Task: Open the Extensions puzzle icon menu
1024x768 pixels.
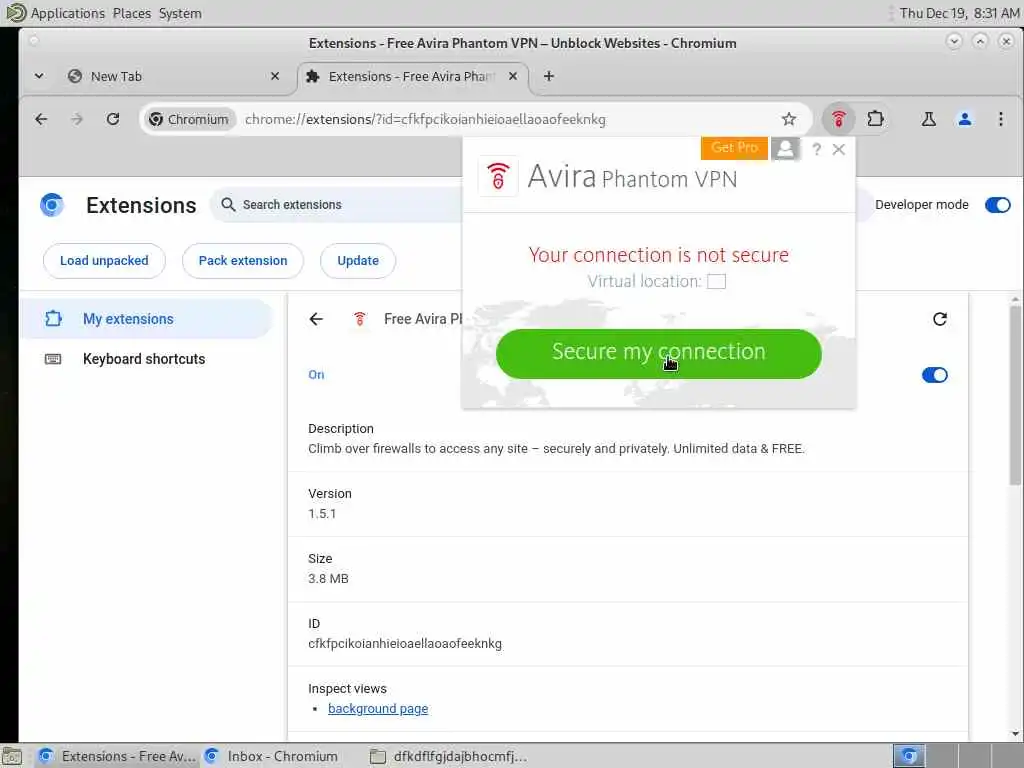Action: [x=875, y=119]
